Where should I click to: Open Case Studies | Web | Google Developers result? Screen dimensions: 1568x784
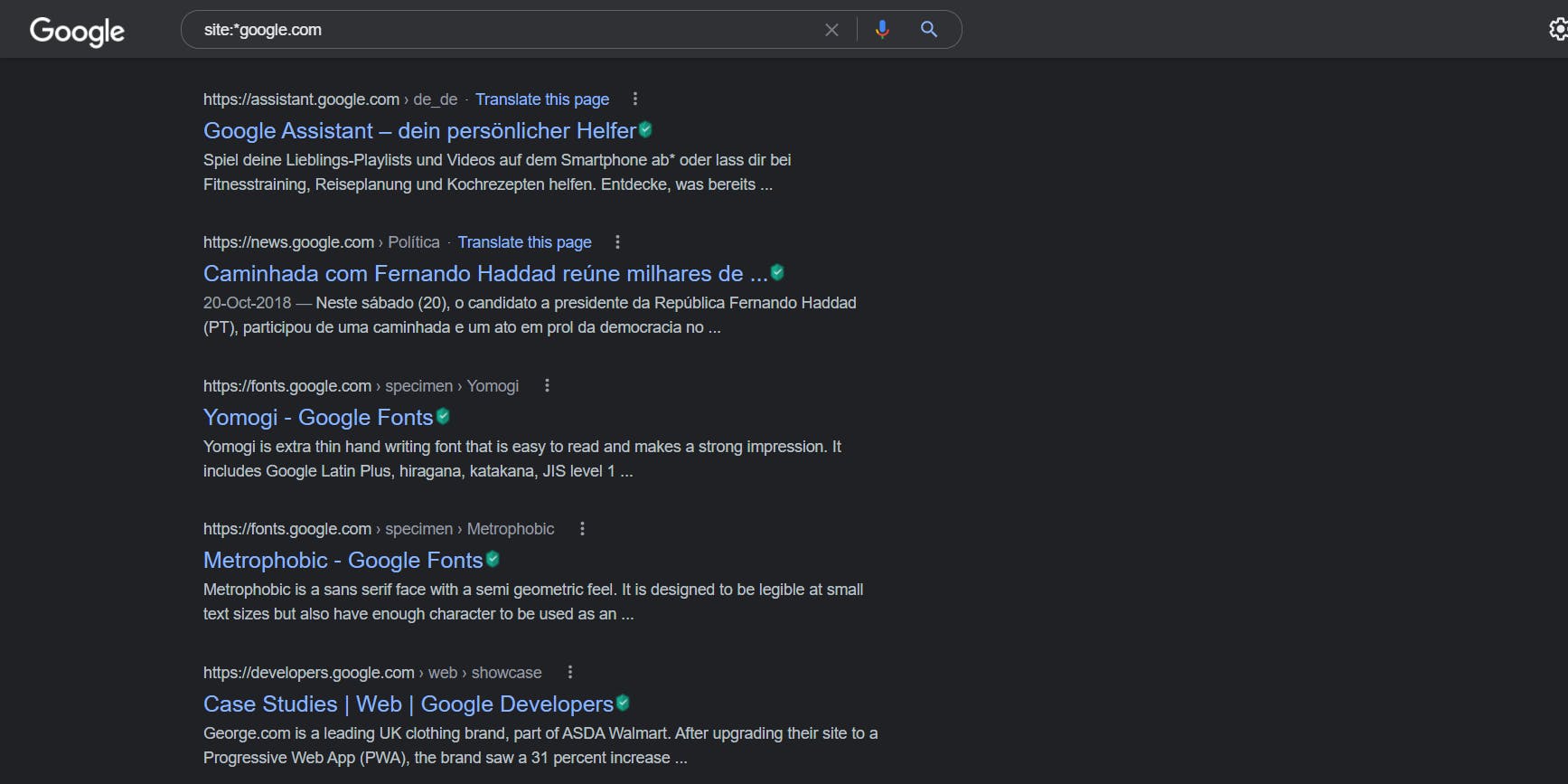[x=408, y=704]
